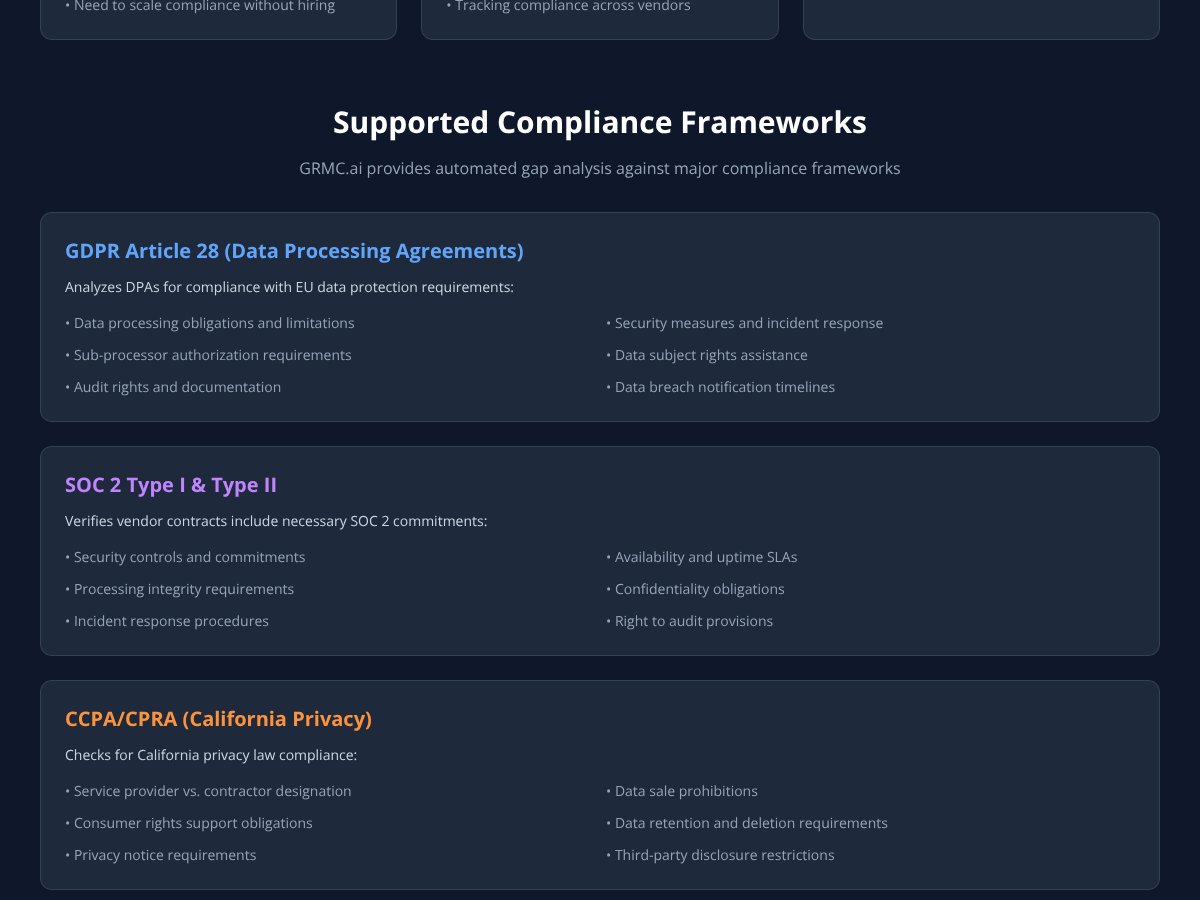The height and width of the screenshot is (900, 1200).
Task: Click the 'Sub-processor authorization requirements' item
Action: tap(208, 355)
